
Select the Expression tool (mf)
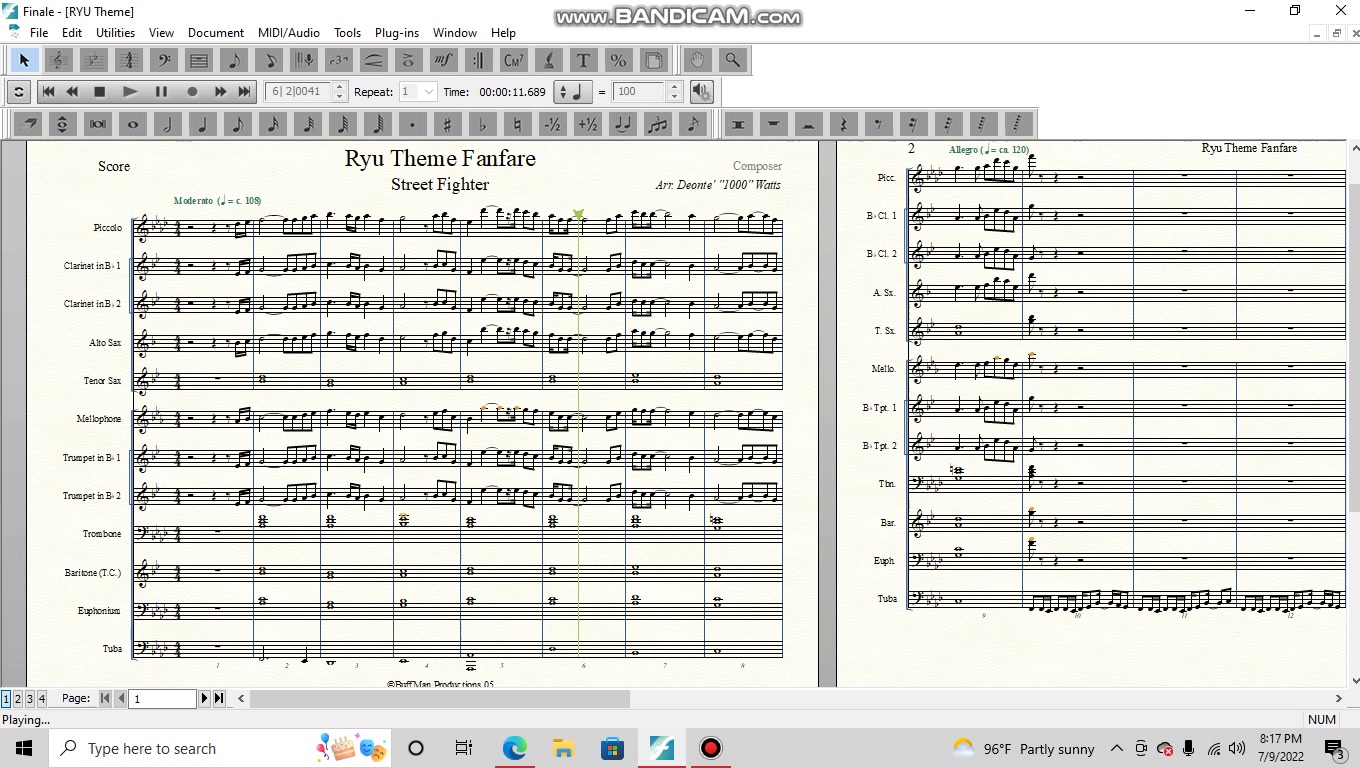point(444,61)
